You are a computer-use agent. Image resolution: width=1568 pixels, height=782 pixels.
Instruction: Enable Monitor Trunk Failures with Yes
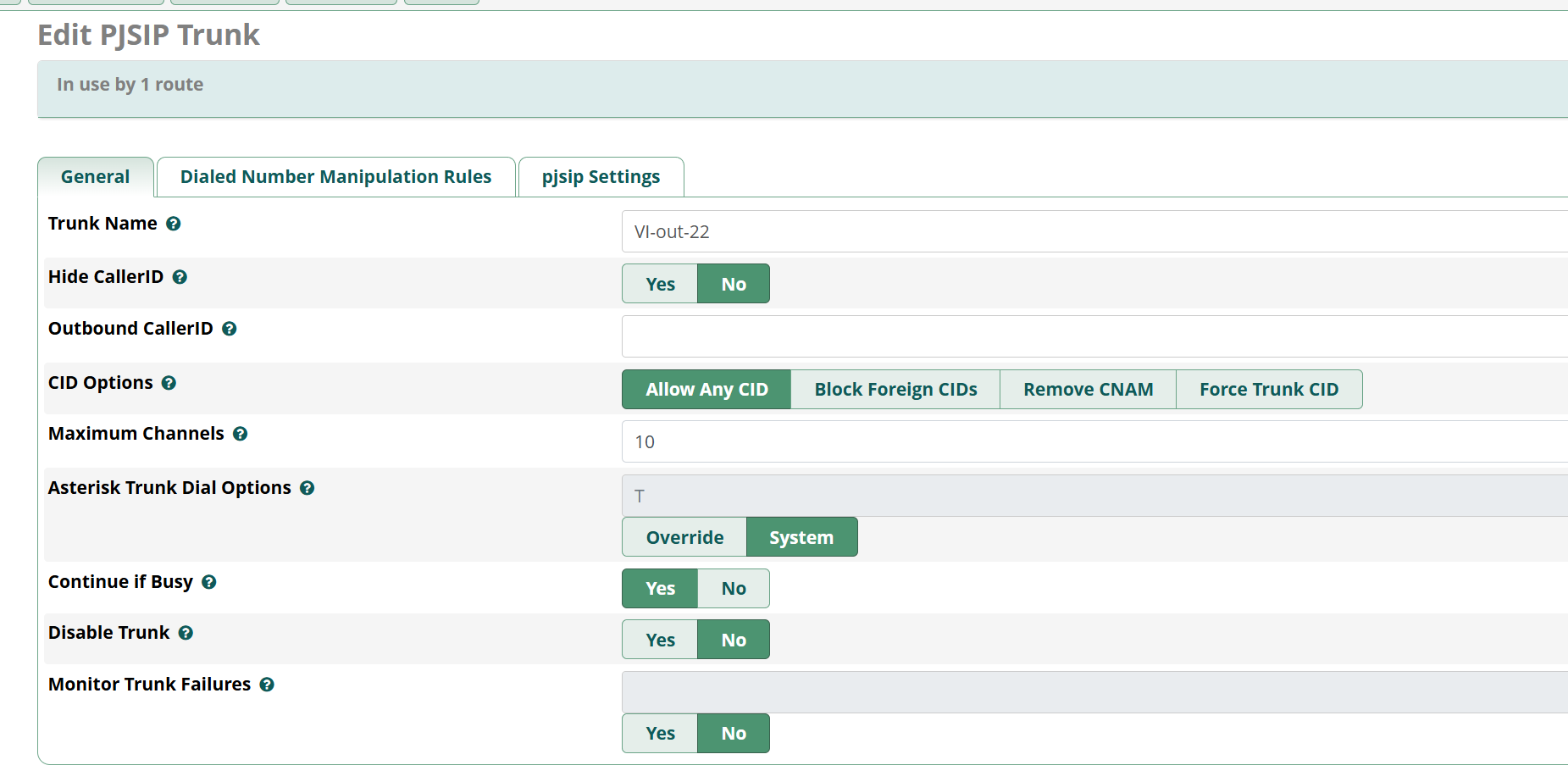[660, 734]
